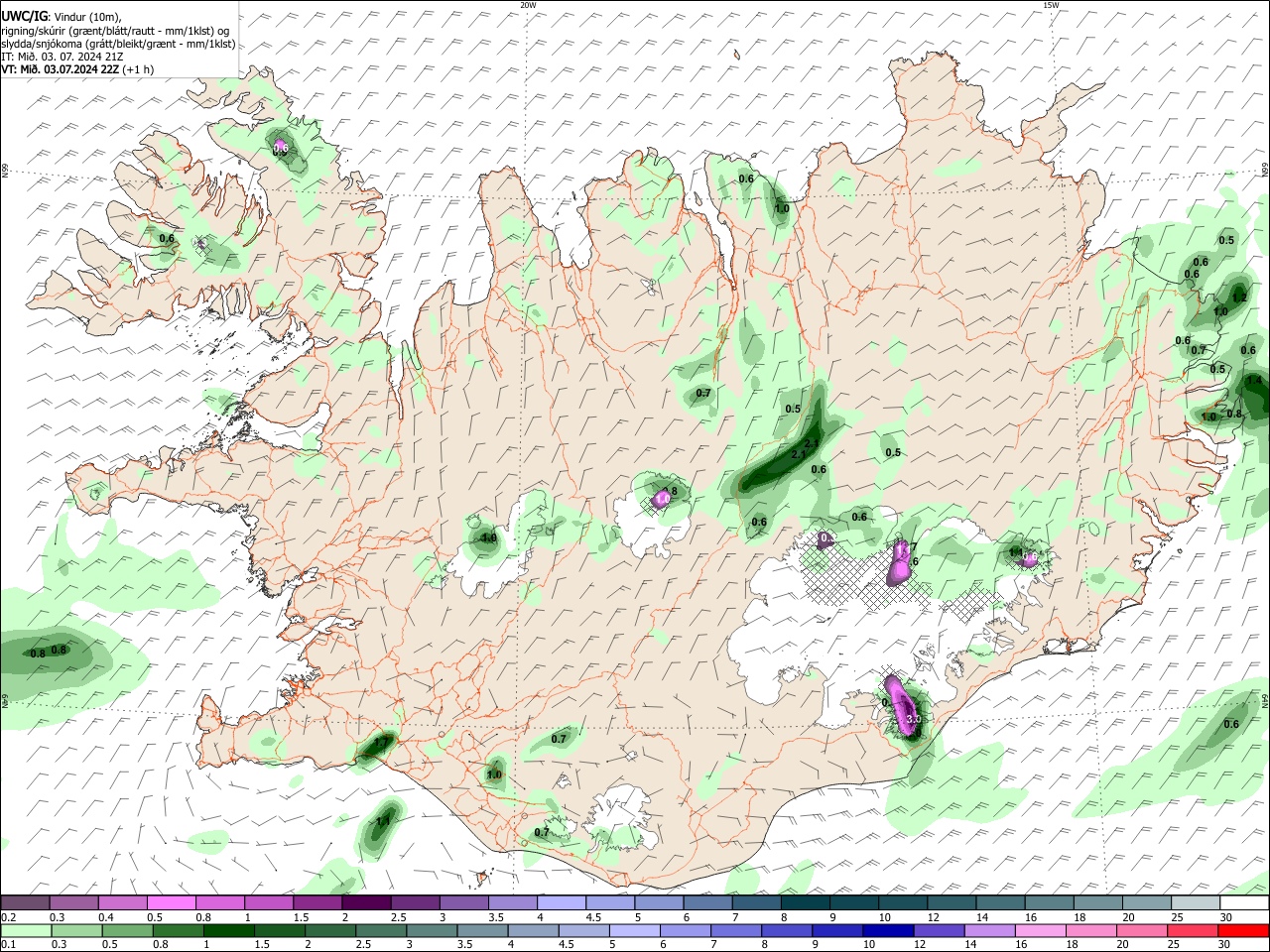This screenshot has height=952, width=1270.
Task: Click the 'rigning/skúrir' legend description line
Action: click(x=115, y=30)
